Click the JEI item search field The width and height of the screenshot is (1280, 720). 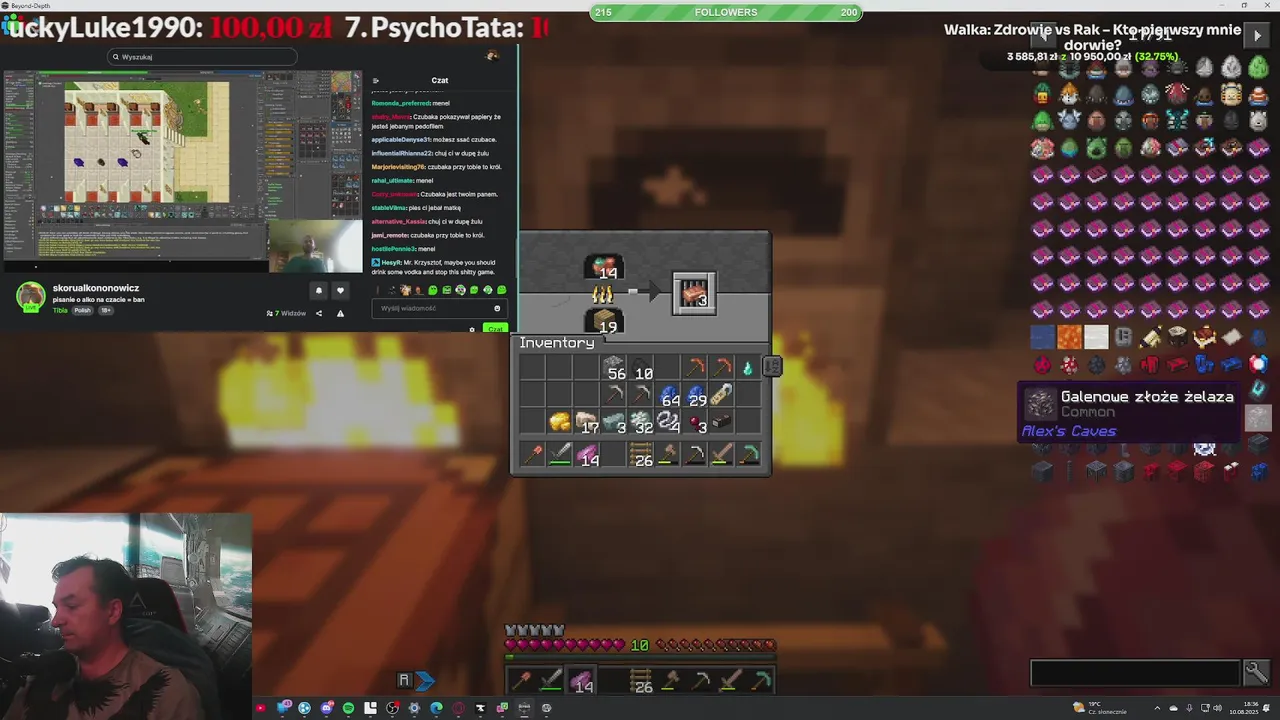[x=1135, y=673]
